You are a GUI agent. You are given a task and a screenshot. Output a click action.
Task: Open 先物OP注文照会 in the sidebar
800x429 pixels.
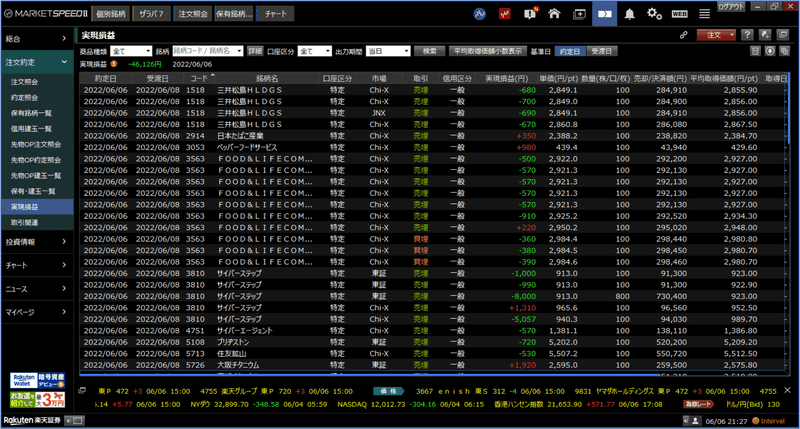coord(36,144)
